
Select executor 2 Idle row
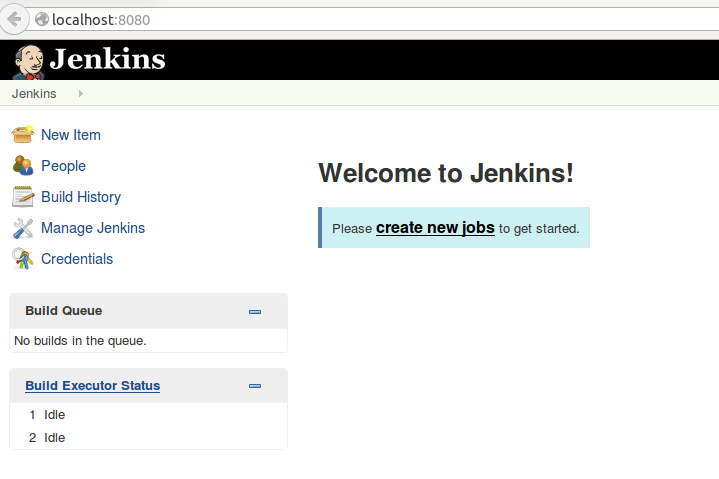point(149,438)
